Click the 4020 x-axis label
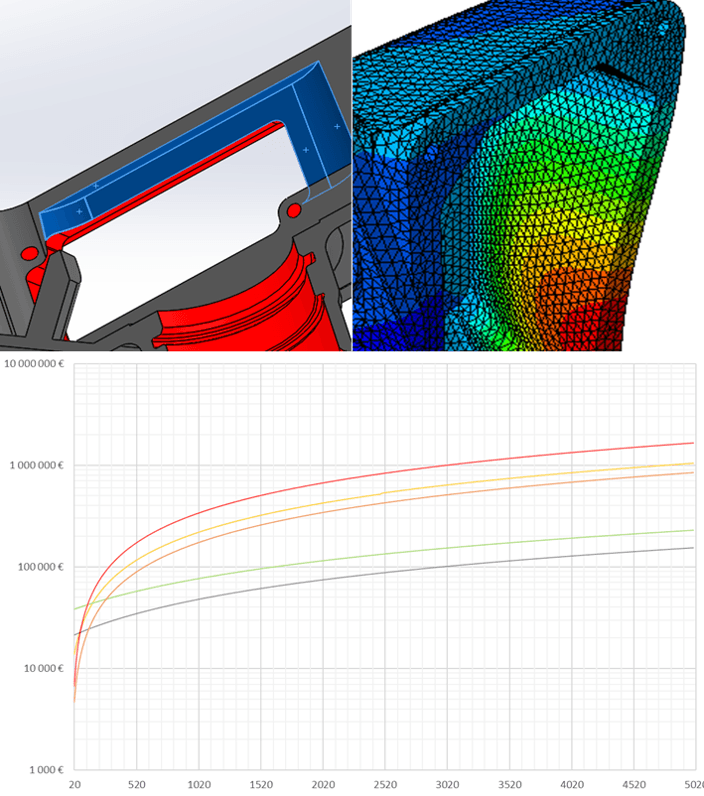 tap(572, 785)
